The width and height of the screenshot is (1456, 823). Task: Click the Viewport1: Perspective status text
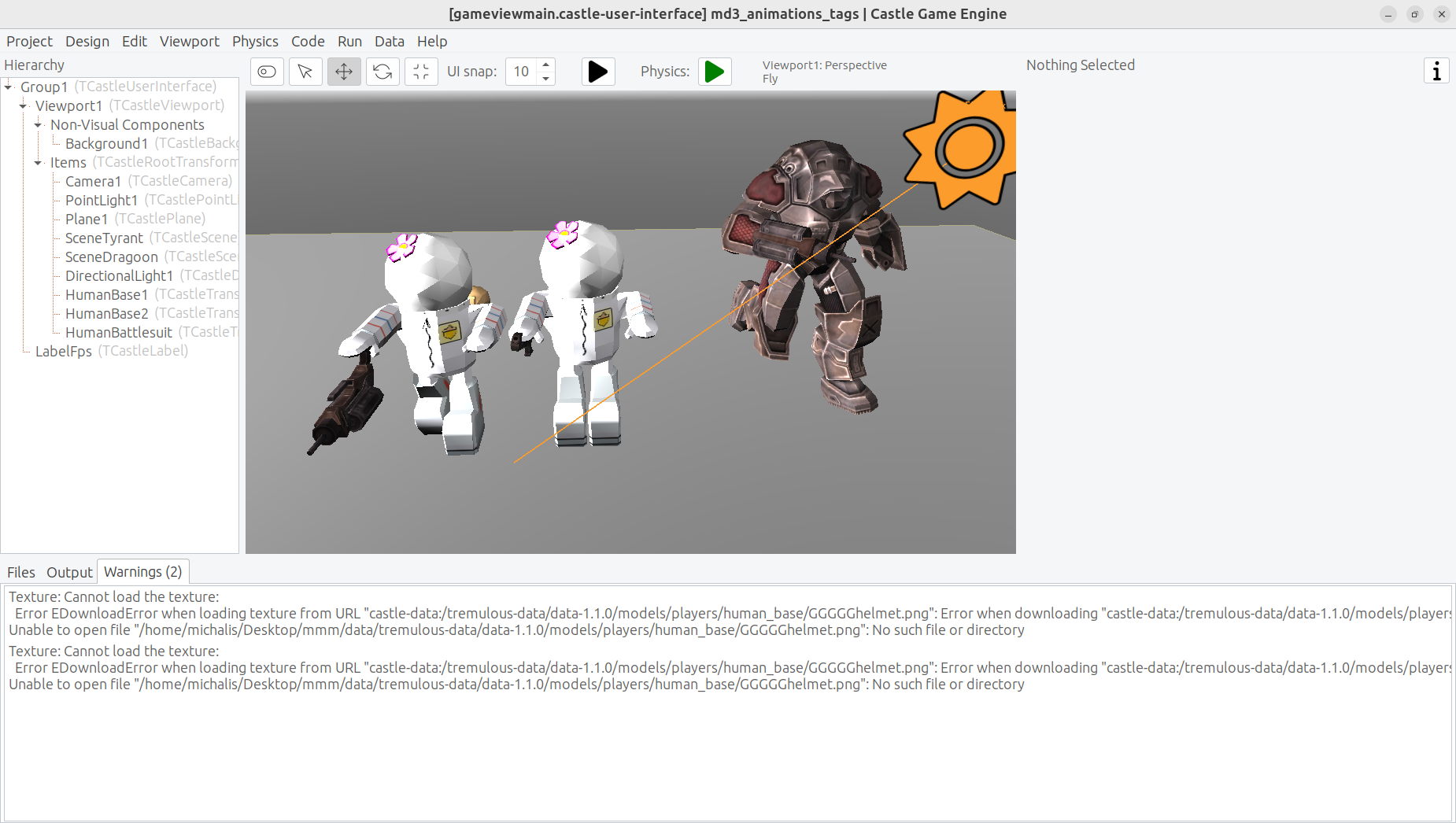point(824,65)
